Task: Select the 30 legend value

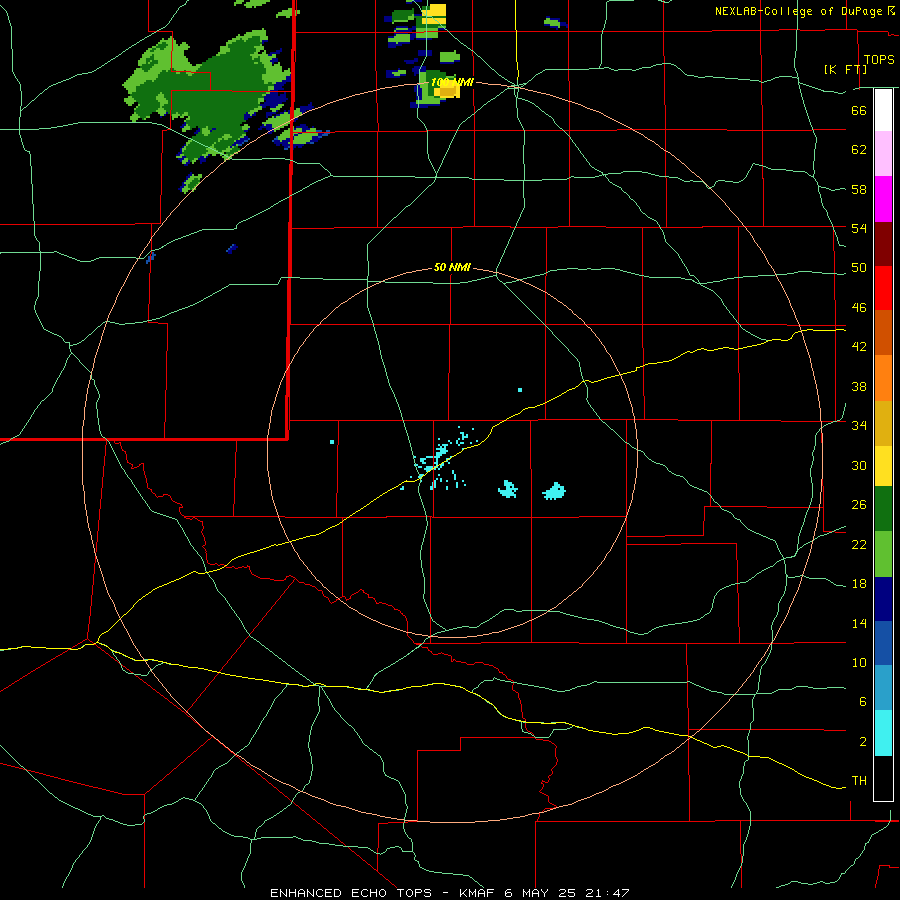Action: point(859,465)
